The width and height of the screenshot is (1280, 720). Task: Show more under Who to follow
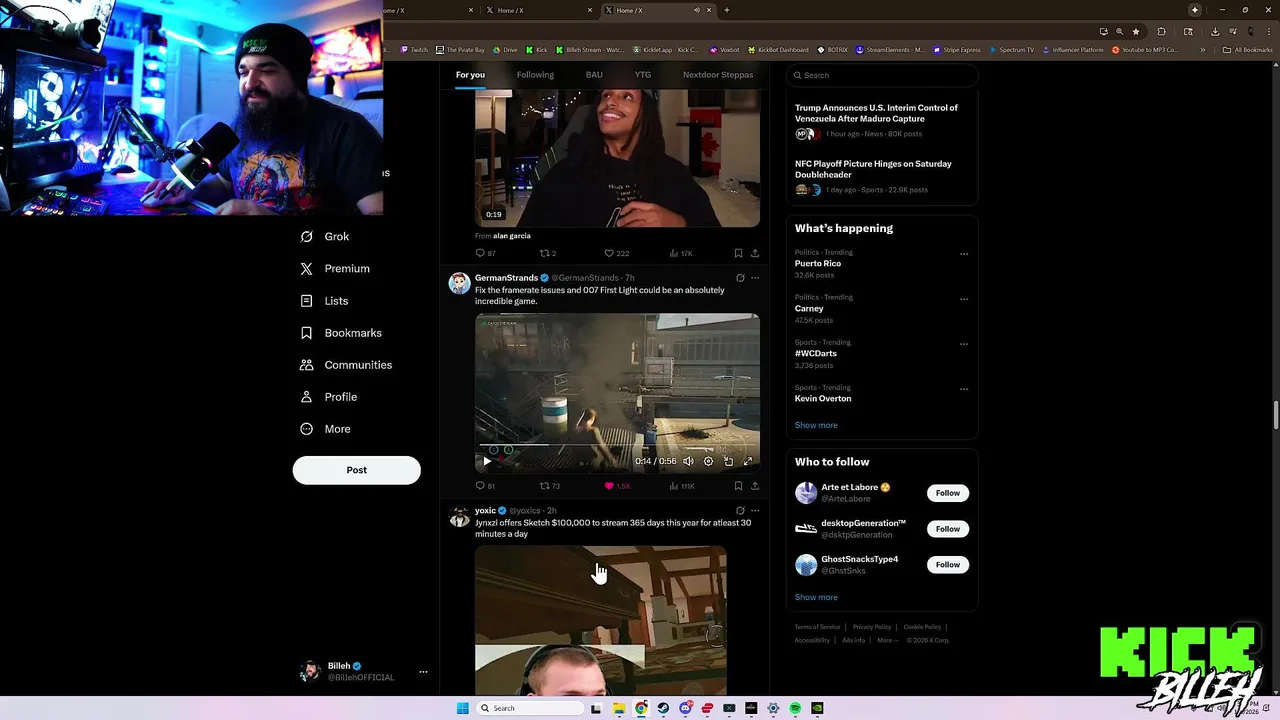click(816, 597)
